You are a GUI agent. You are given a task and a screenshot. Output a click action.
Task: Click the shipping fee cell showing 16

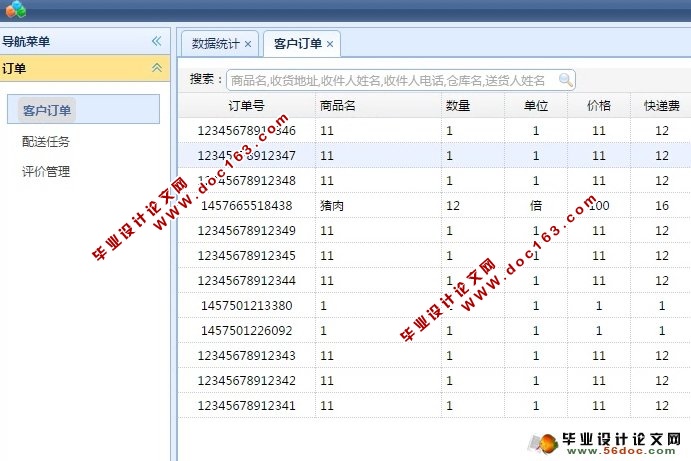(661, 205)
